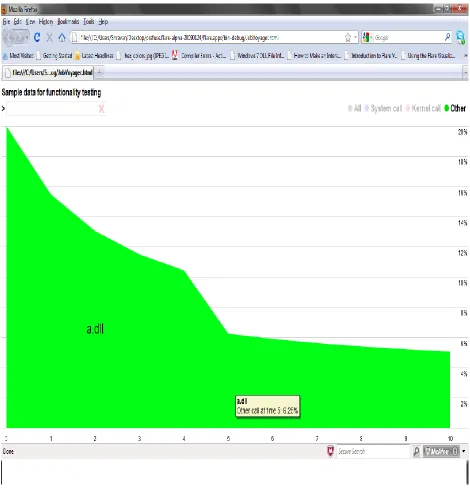Open the Getting Started bookmark
Viewport: 470px width, 493px height.
[x=54, y=56]
